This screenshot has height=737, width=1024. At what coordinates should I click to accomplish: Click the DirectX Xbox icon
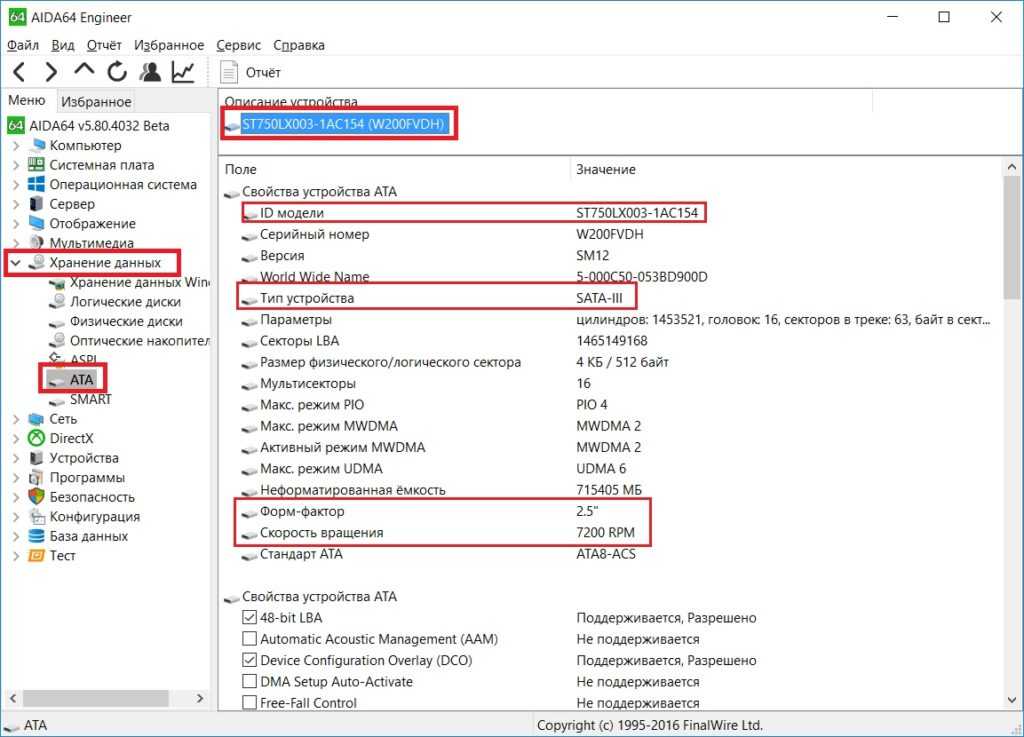[37, 438]
